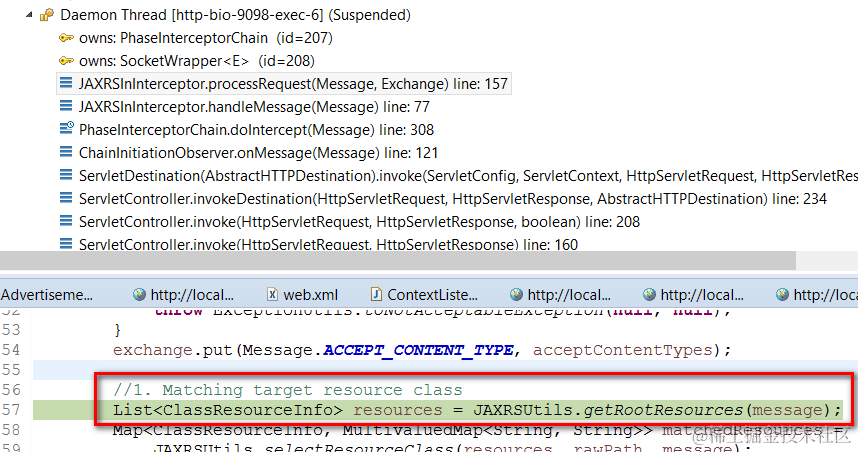Screen dimensions: 858x452
Task: Select frame JAXRSInInterceptor.handleMessage line: 77
Action: pos(254,107)
